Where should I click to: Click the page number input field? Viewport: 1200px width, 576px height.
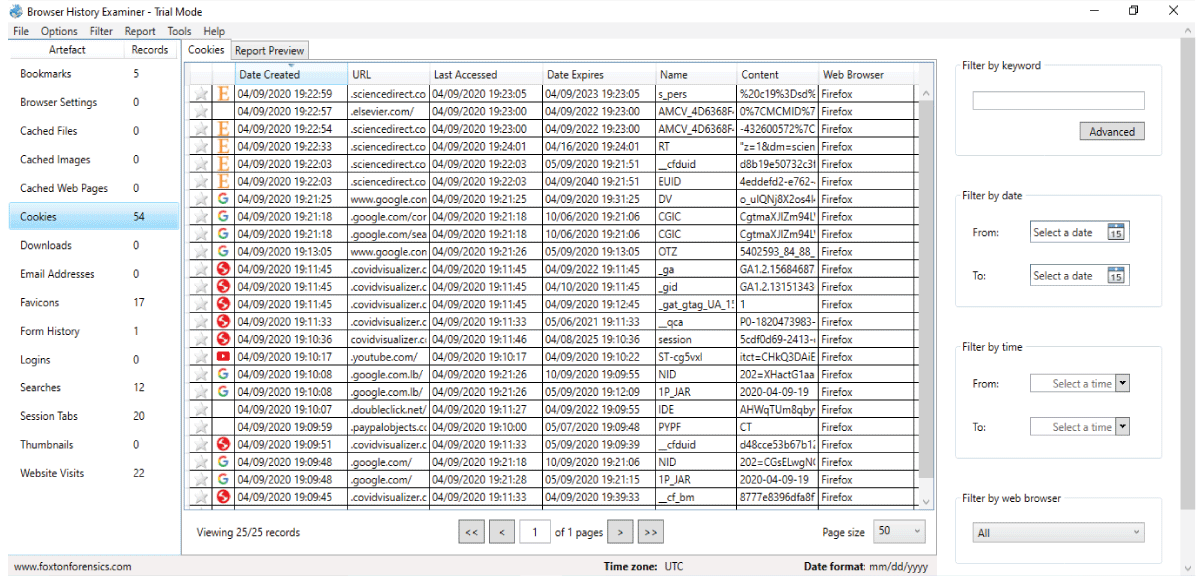click(535, 532)
